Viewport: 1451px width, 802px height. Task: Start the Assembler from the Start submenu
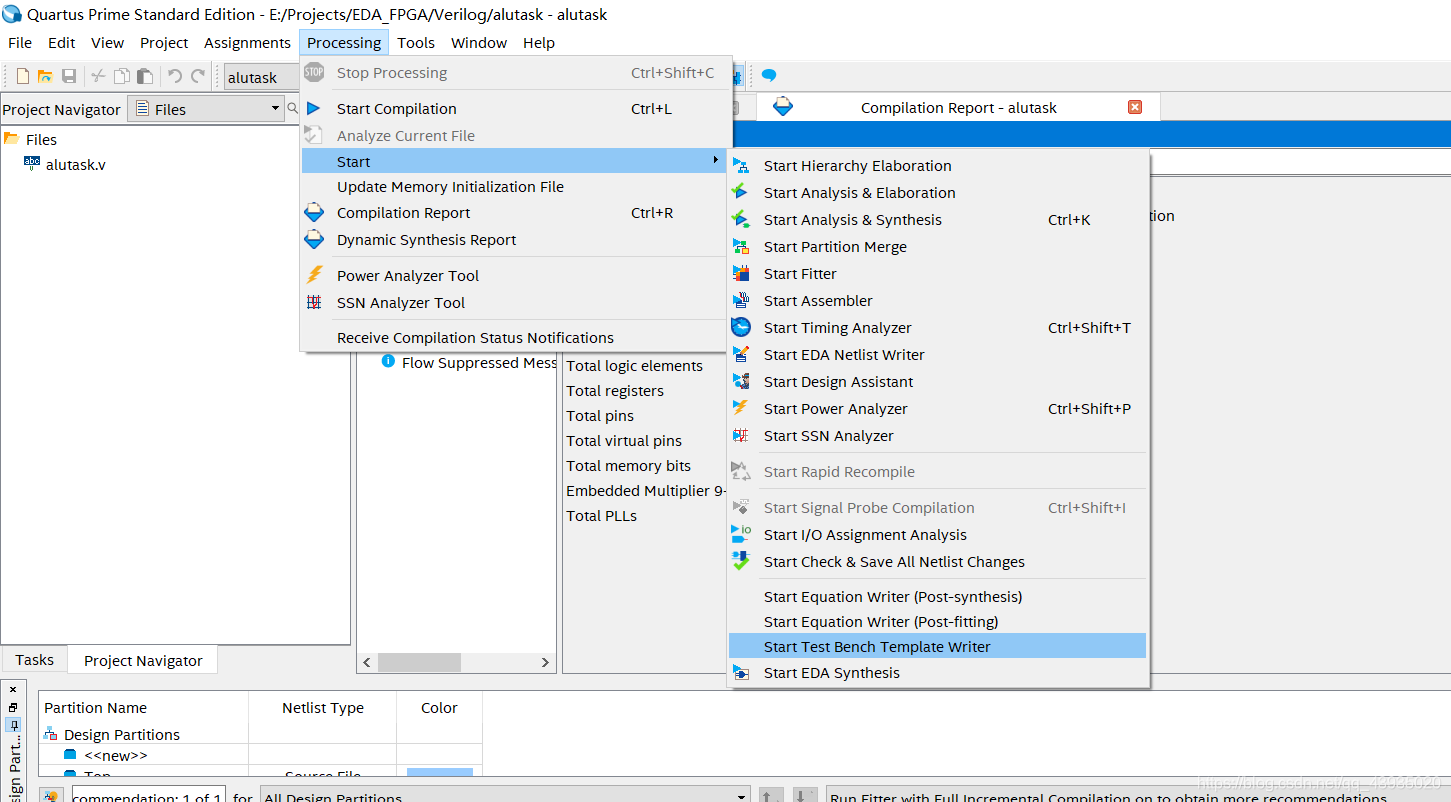point(817,300)
